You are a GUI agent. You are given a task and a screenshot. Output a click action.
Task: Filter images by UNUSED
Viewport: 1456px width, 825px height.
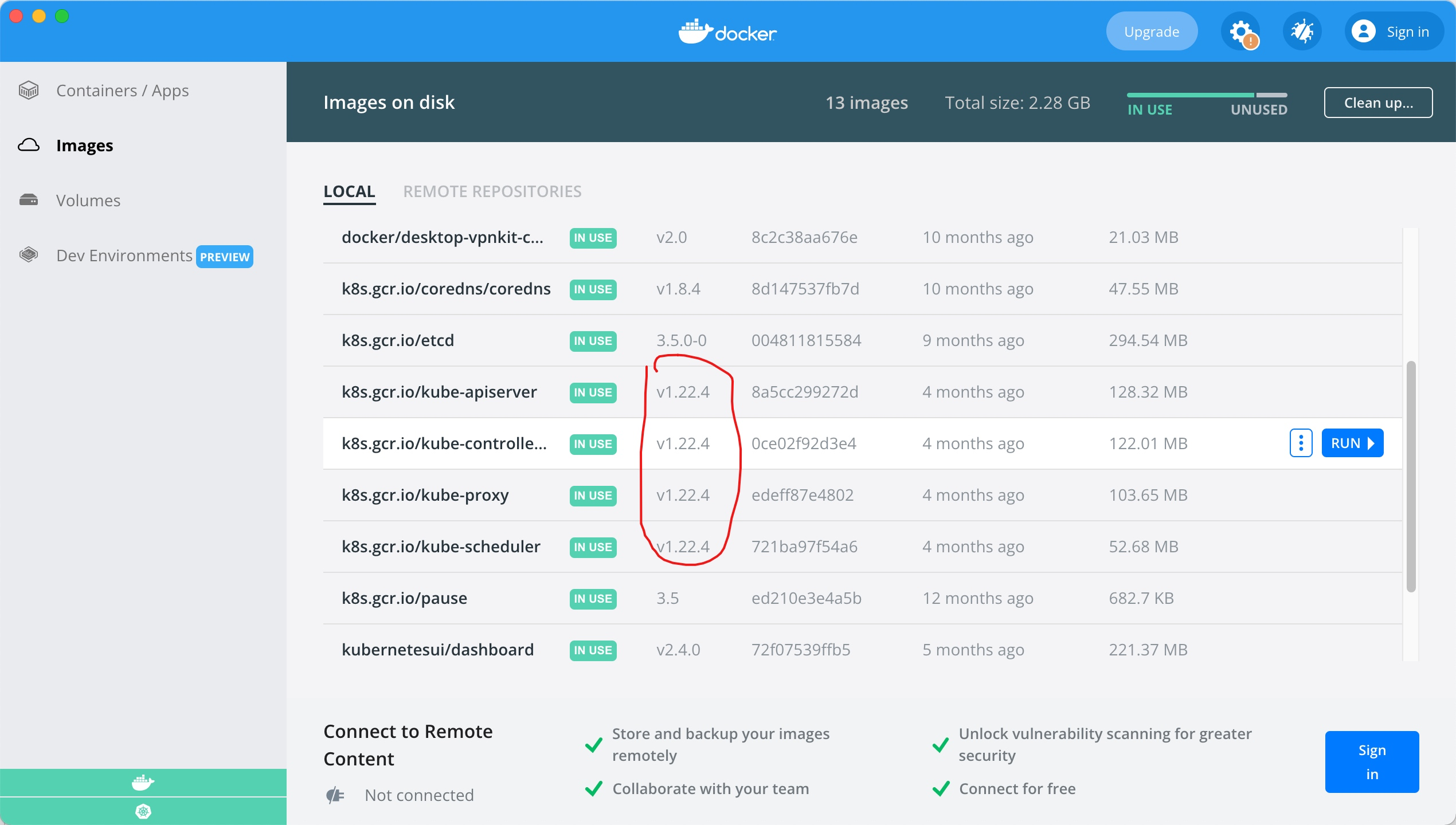[1259, 109]
